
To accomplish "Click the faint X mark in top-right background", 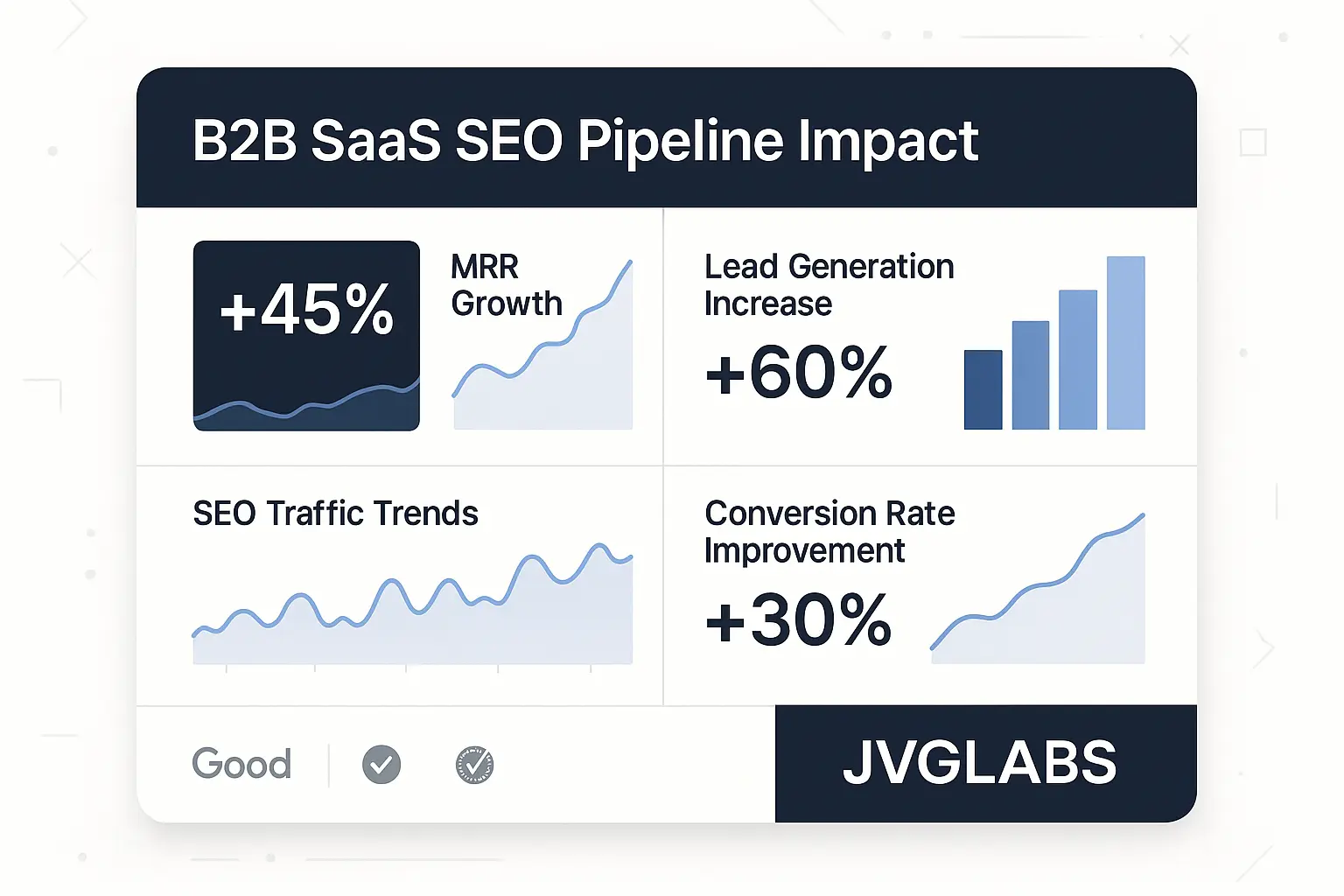I will coord(1179,45).
